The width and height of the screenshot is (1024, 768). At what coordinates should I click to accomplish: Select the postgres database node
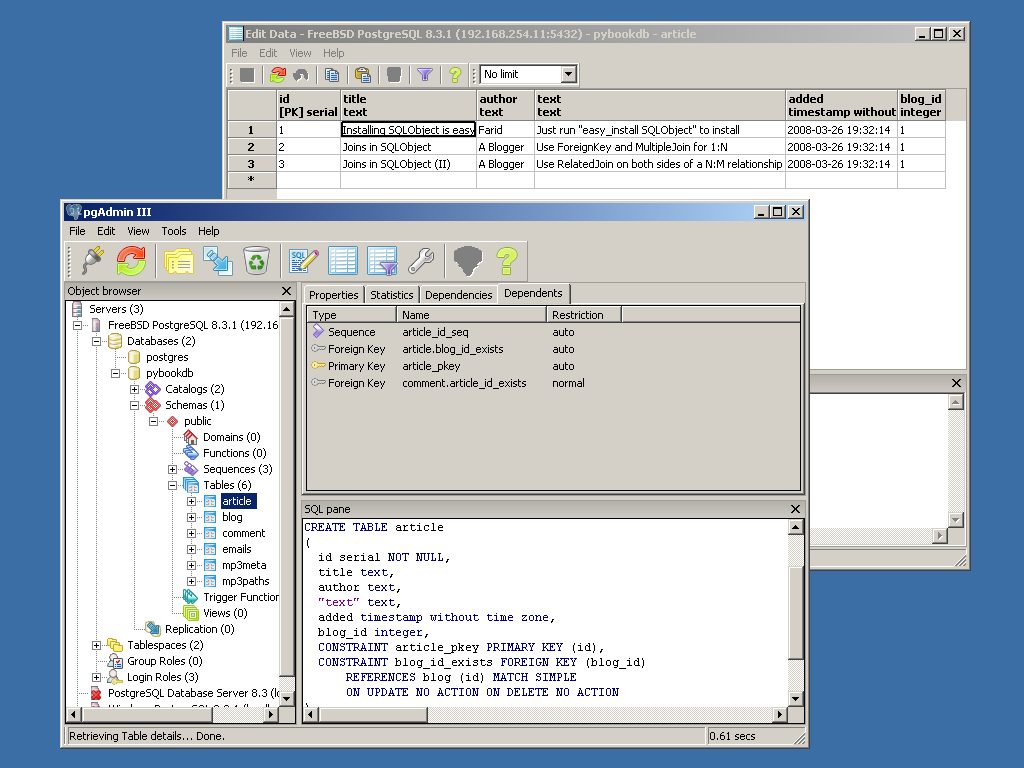[167, 357]
